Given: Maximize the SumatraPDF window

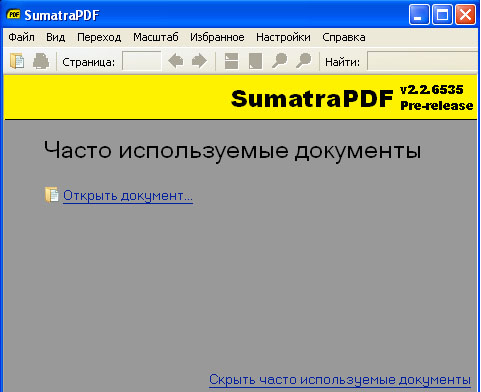Looking at the screenshot, I should click(442, 15).
